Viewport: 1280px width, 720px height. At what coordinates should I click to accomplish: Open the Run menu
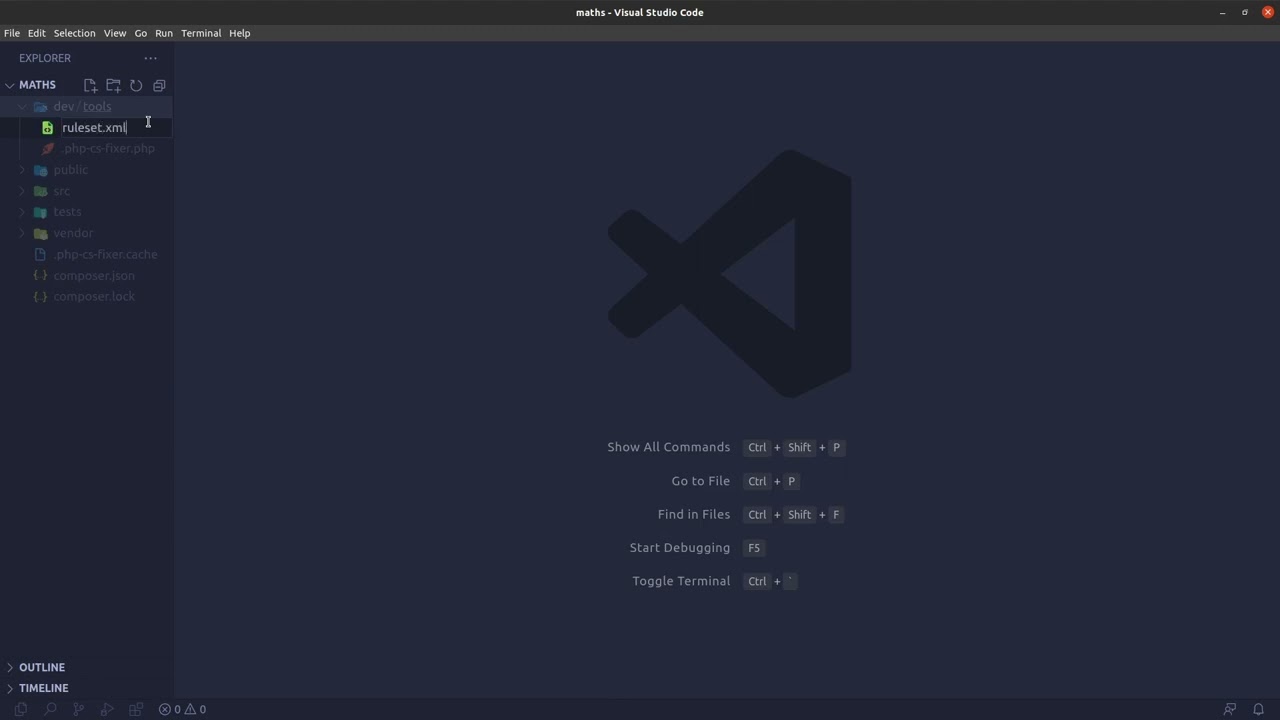click(164, 33)
